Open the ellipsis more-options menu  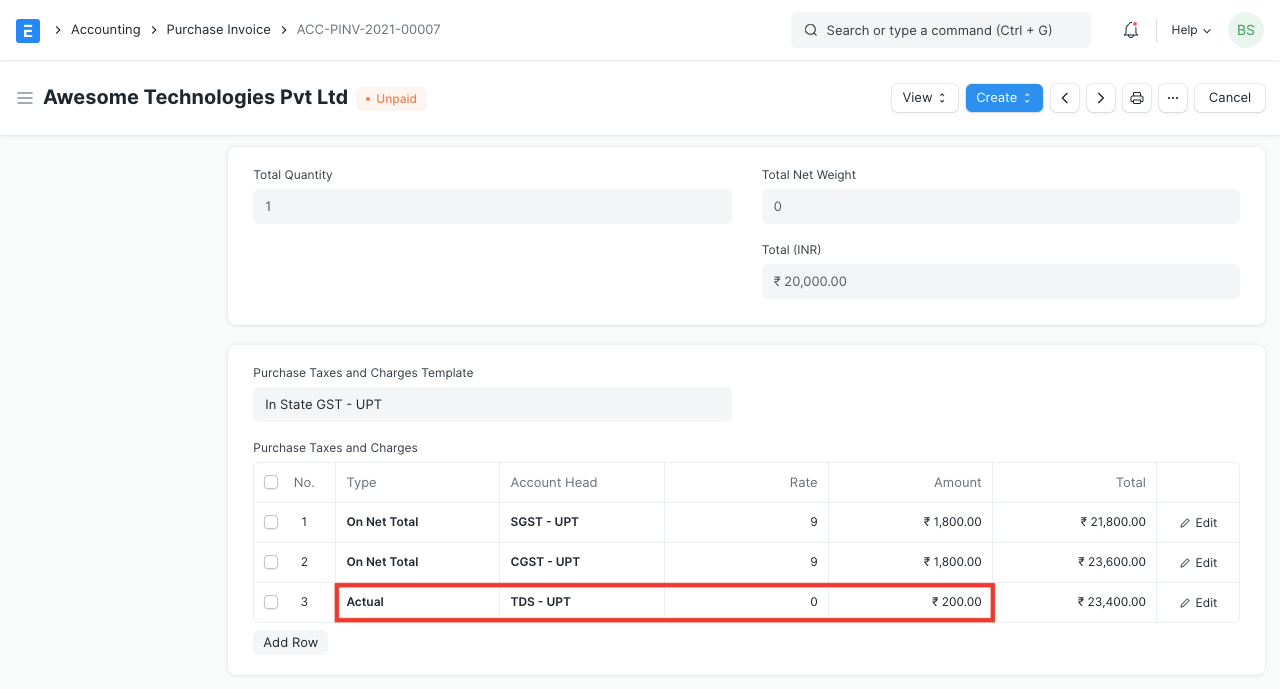pyautogui.click(x=1172, y=97)
